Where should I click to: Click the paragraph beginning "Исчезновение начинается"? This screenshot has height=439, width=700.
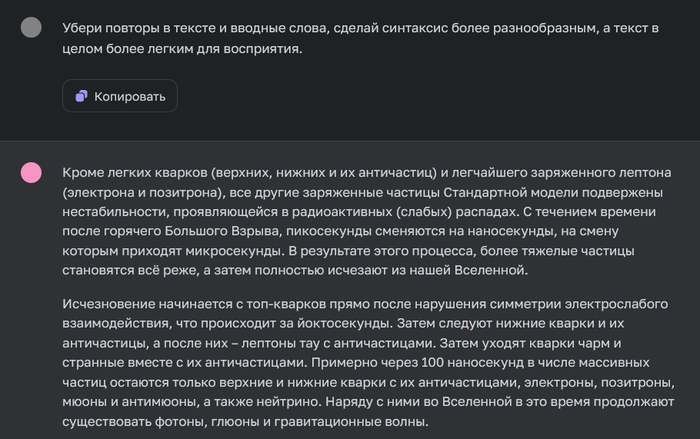click(360, 362)
